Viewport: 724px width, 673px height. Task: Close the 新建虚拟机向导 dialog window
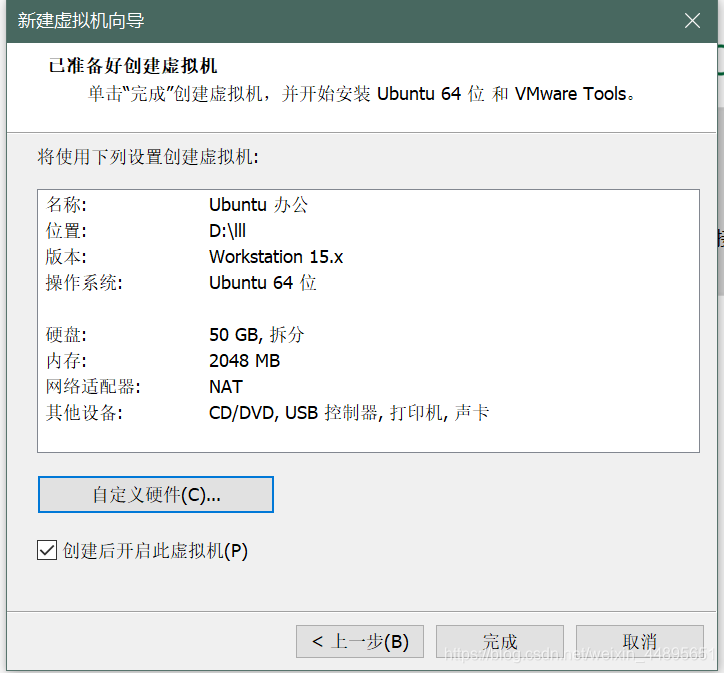pyautogui.click(x=692, y=21)
